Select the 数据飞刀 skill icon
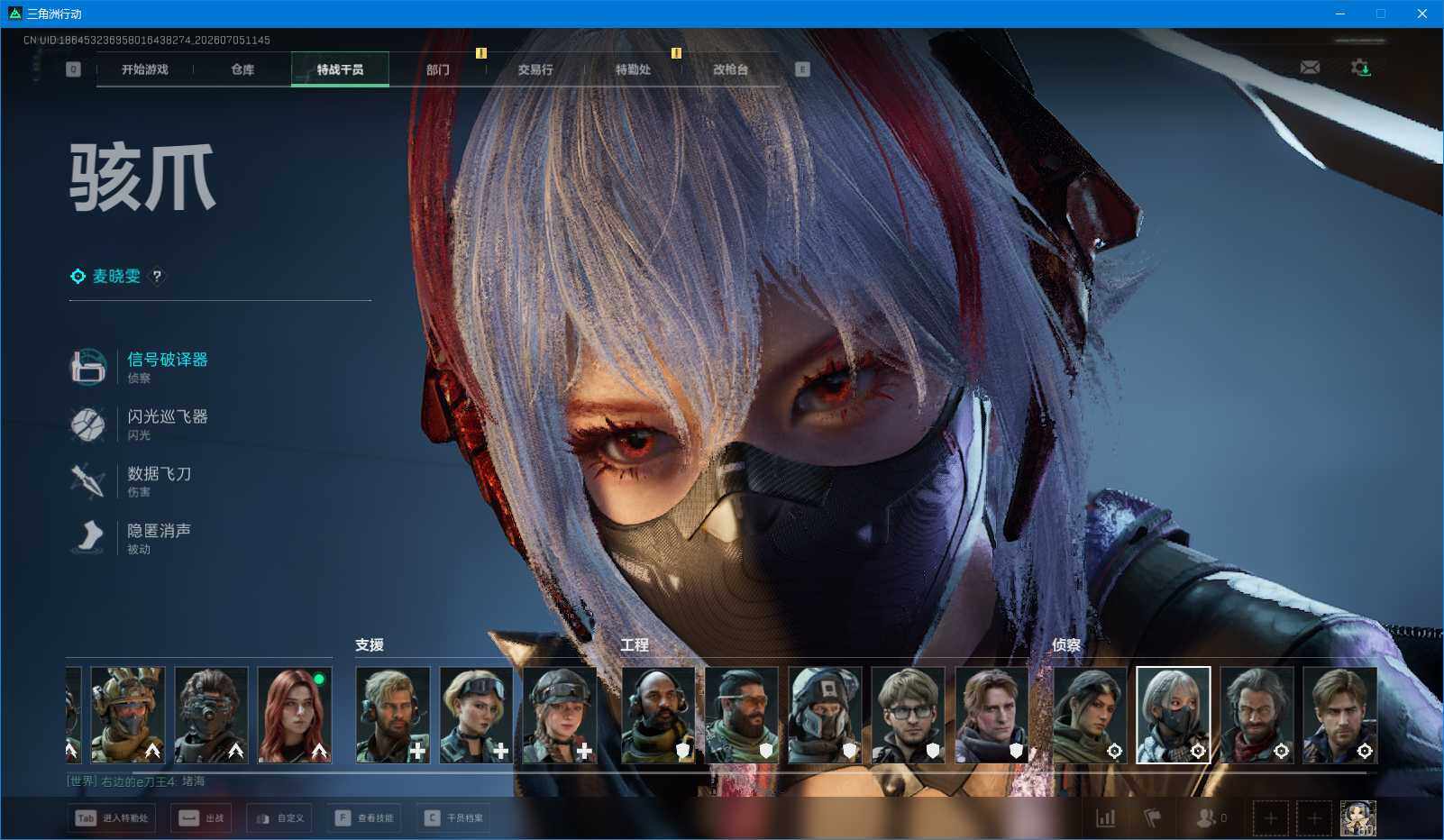The width and height of the screenshot is (1444, 840). pos(88,480)
